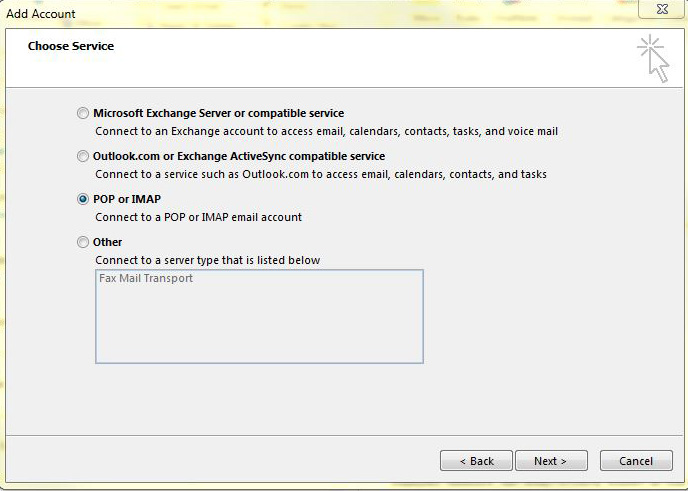
Task: Pick the Other service radio button
Action: coord(82,242)
